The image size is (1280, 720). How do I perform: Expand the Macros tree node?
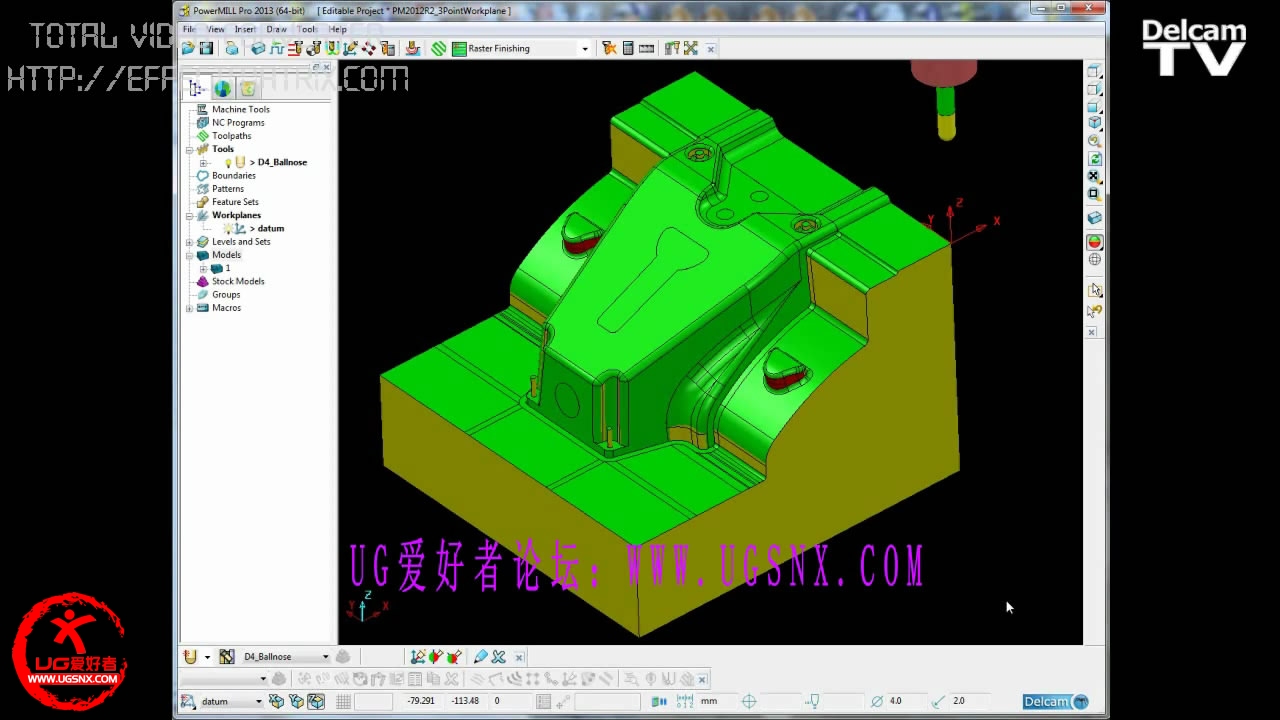[x=189, y=308]
